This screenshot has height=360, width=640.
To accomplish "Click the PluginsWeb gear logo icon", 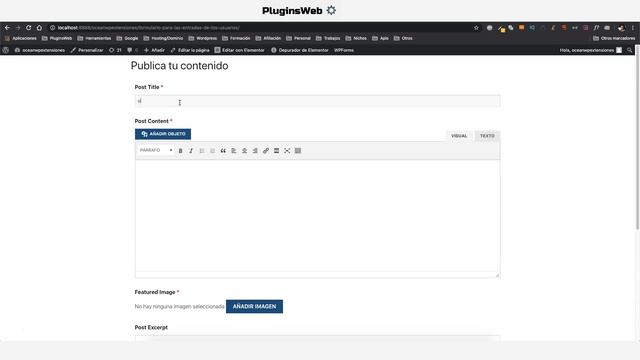I will pyautogui.click(x=331, y=10).
